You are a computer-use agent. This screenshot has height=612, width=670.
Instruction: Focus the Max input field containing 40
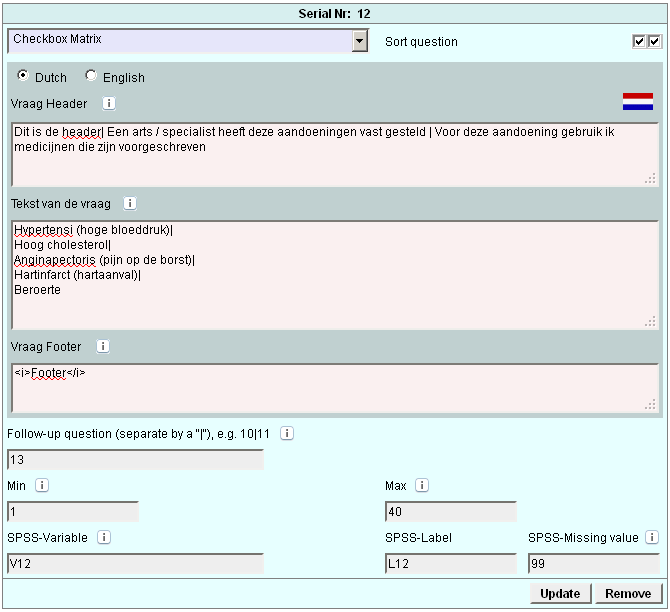(451, 512)
